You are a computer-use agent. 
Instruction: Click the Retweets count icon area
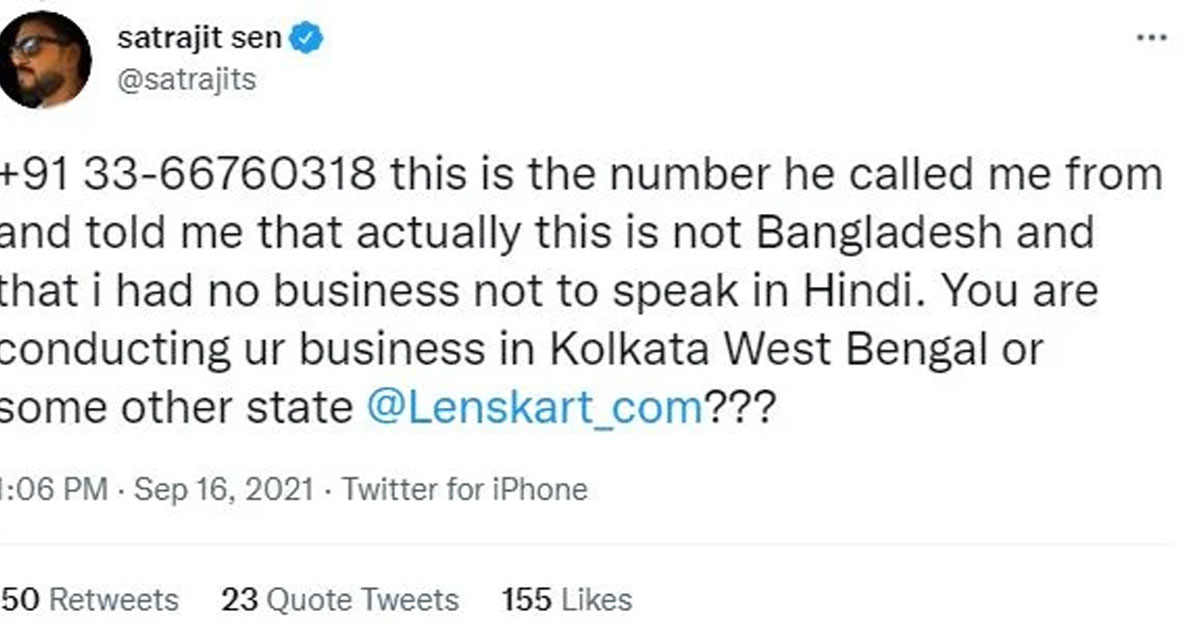point(90,599)
